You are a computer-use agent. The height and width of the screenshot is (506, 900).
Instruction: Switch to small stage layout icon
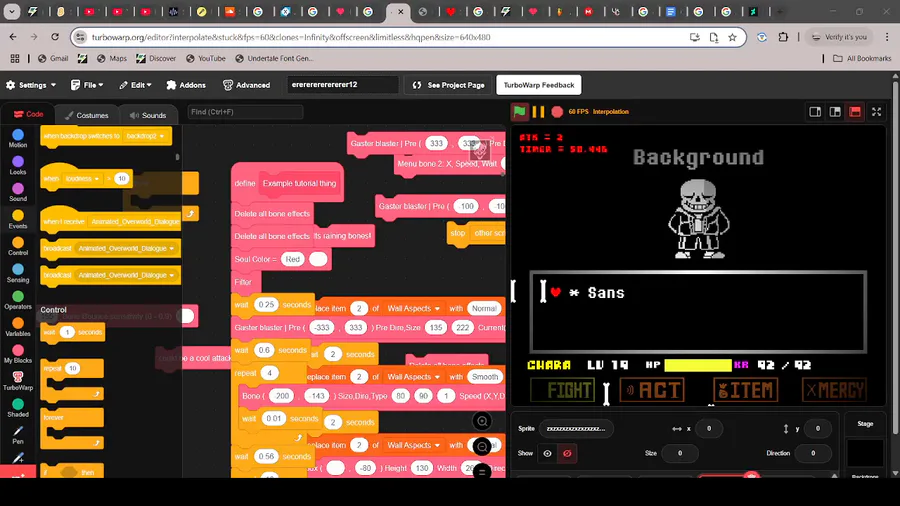point(815,112)
